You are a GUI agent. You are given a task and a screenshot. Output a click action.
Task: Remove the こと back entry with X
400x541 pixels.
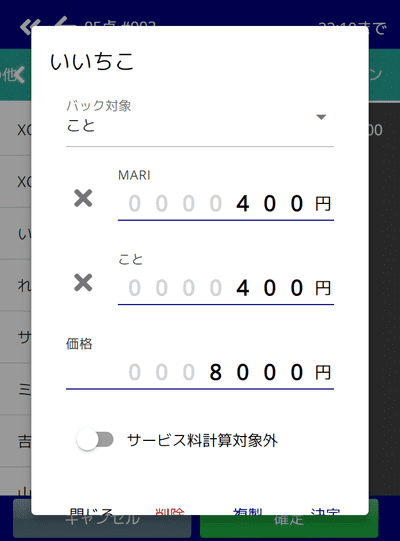pyautogui.click(x=83, y=283)
